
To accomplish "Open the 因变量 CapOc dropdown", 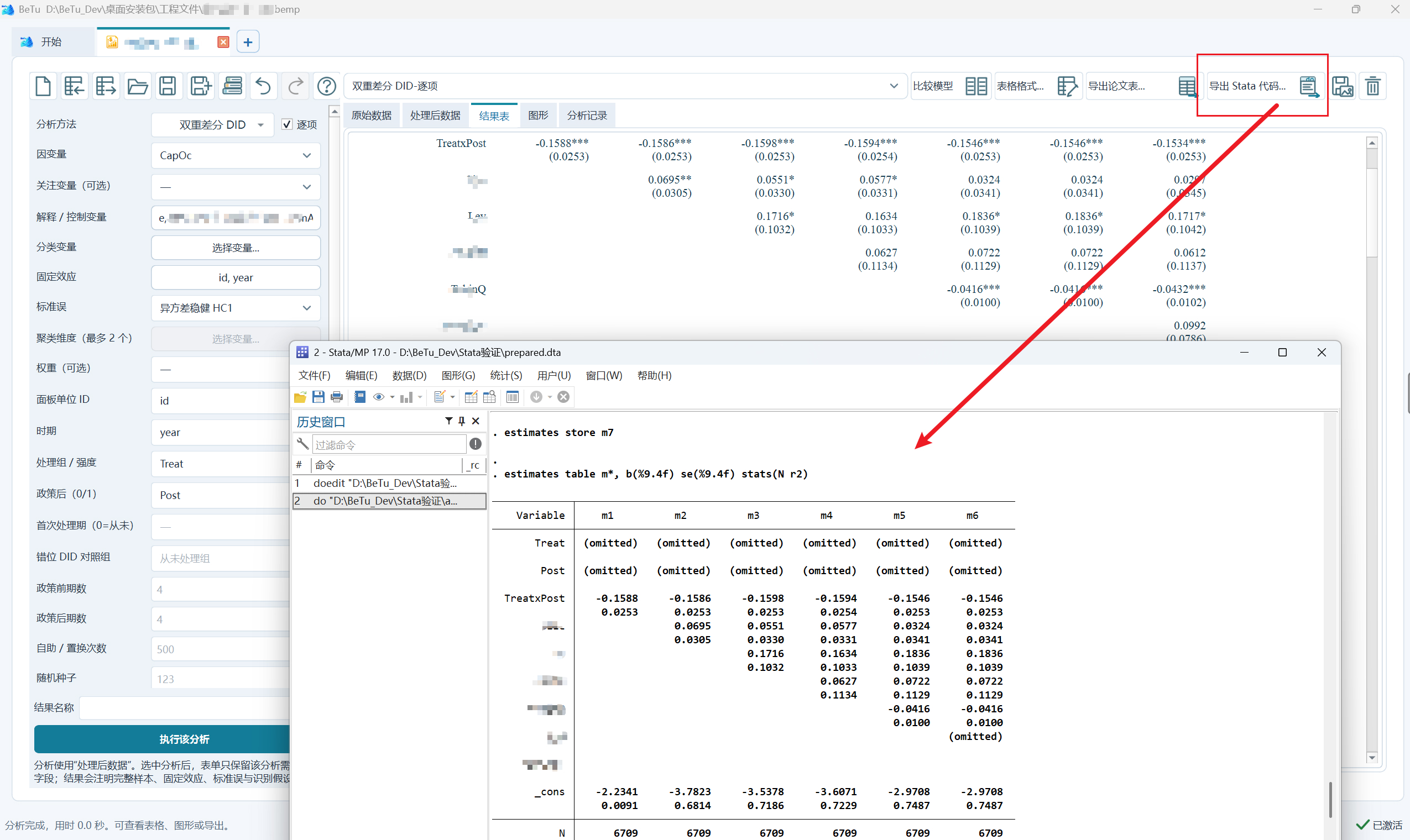I will pyautogui.click(x=236, y=155).
